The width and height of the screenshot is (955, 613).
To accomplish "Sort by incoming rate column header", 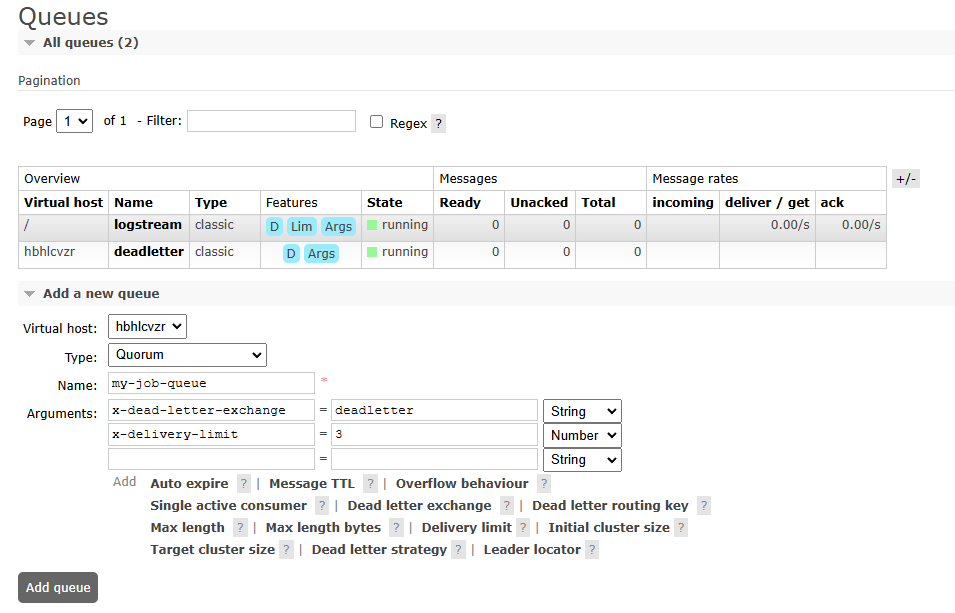I will [x=683, y=203].
